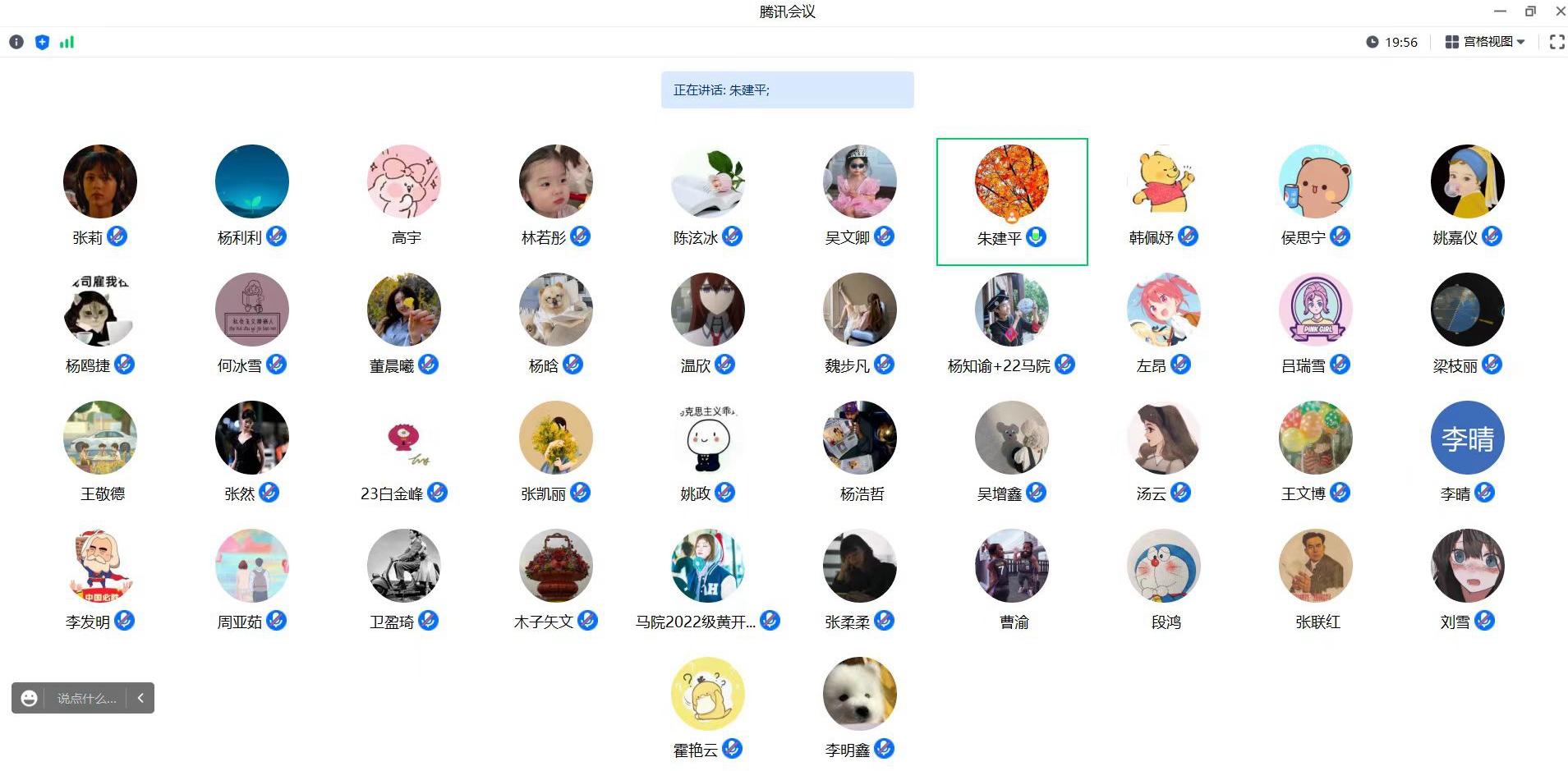1568x771 pixels.
Task: Click the 说点什么... chat input field
Action: tap(86, 698)
